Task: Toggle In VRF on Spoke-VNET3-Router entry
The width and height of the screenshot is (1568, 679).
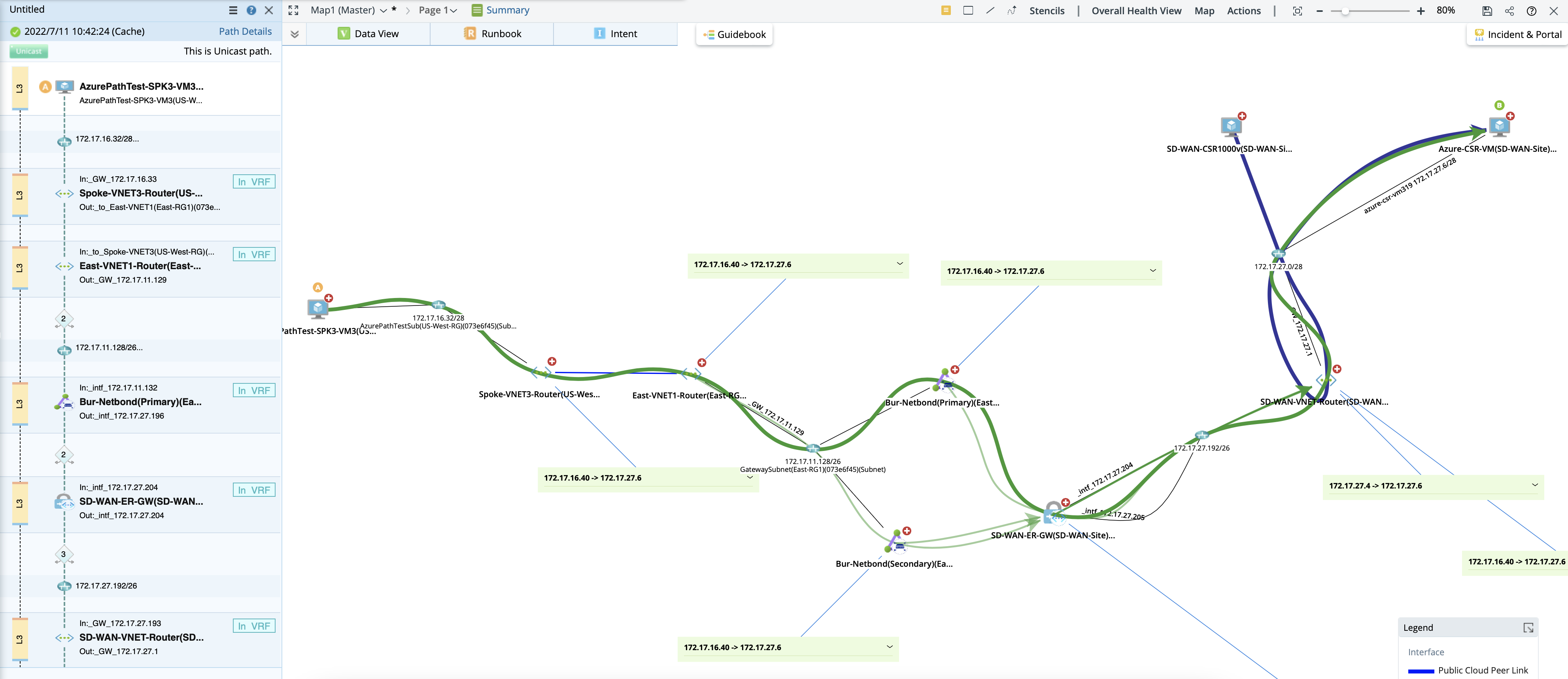Action: [x=254, y=181]
